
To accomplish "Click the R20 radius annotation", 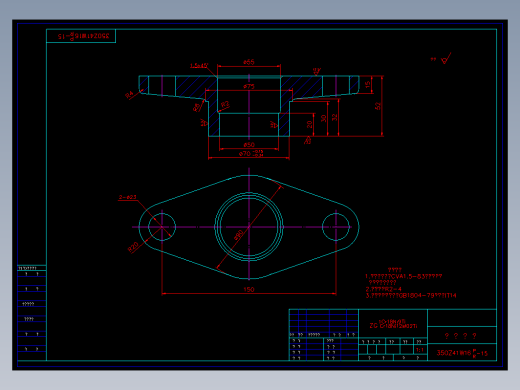I will click(x=133, y=247).
